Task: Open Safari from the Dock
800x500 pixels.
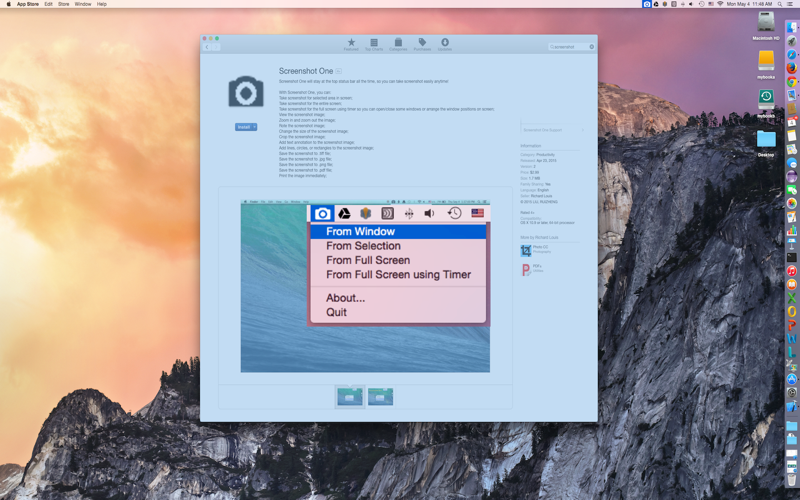Action: click(791, 54)
